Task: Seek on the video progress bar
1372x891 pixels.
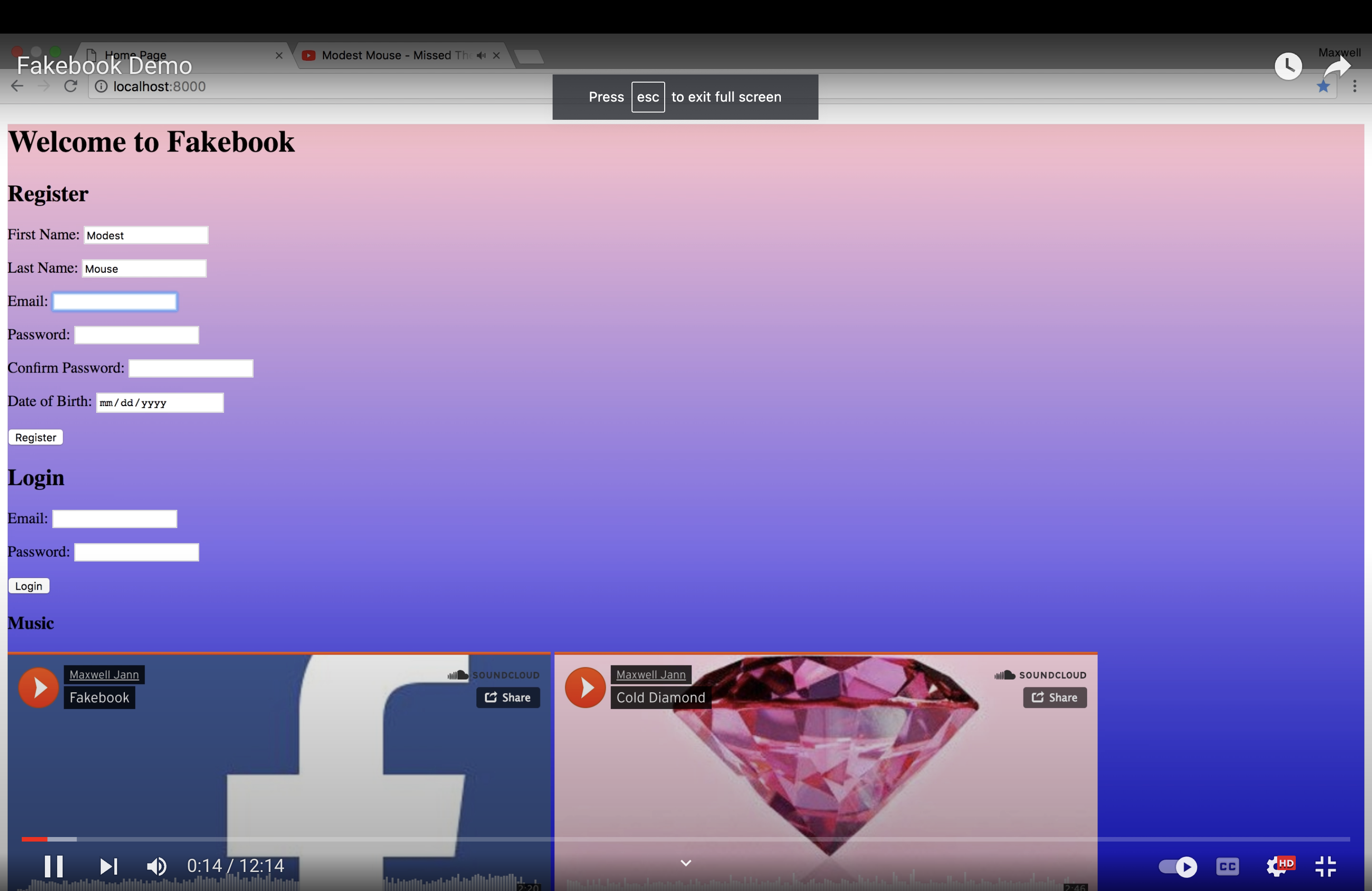Action: 686,838
